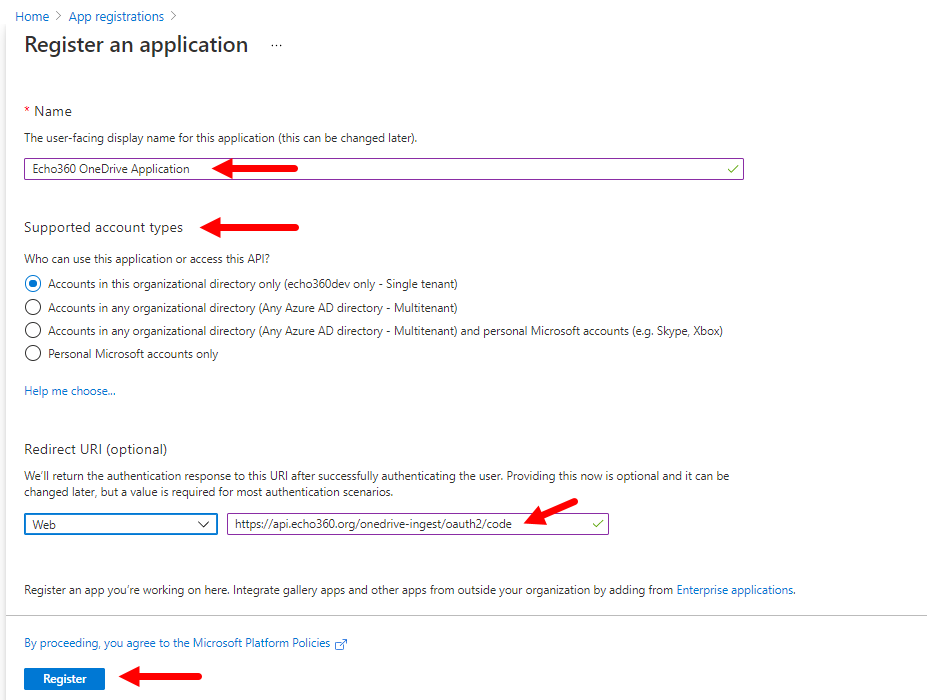This screenshot has width=927, height=700.
Task: Open the Help me choose link
Action: (x=70, y=391)
